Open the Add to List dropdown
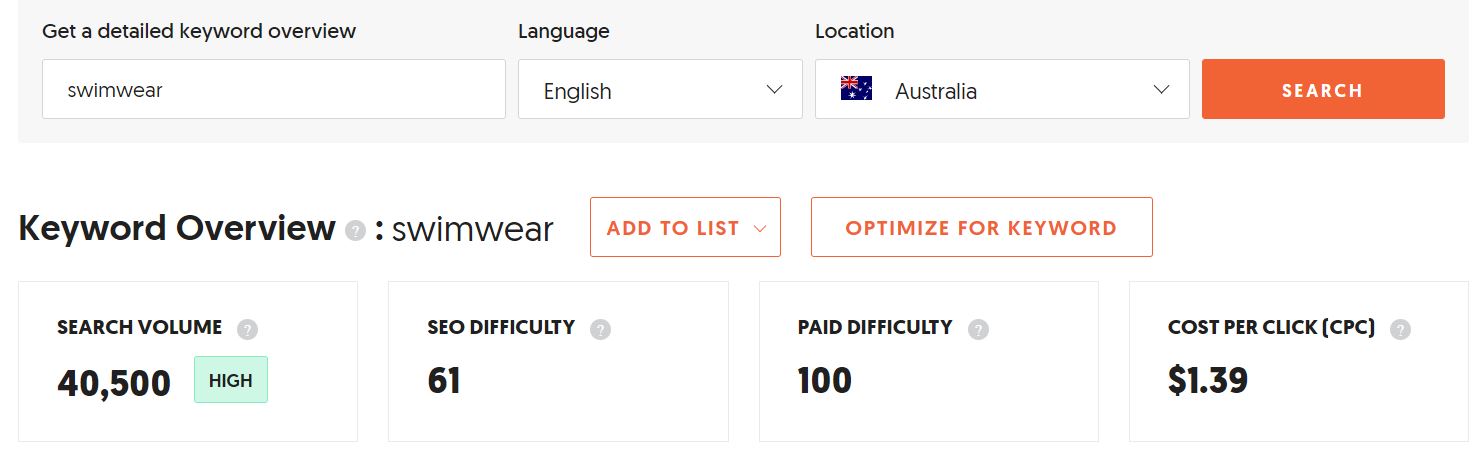This screenshot has width=1475, height=449. pyautogui.click(x=685, y=227)
